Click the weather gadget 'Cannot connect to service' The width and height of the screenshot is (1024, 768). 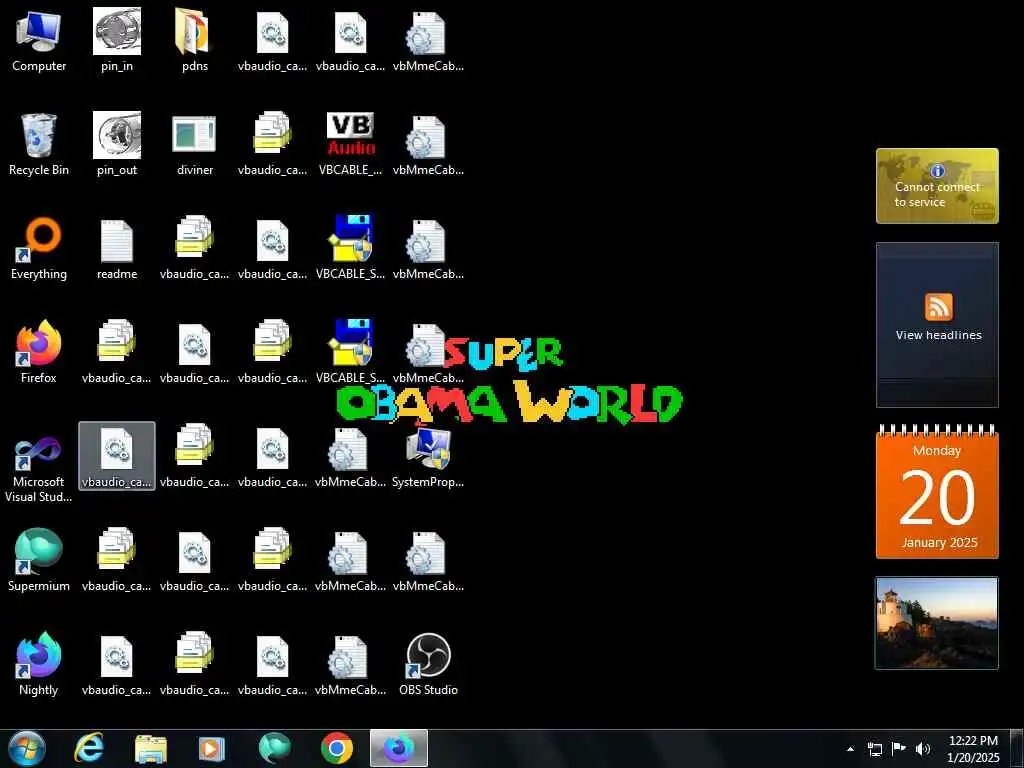click(x=937, y=186)
